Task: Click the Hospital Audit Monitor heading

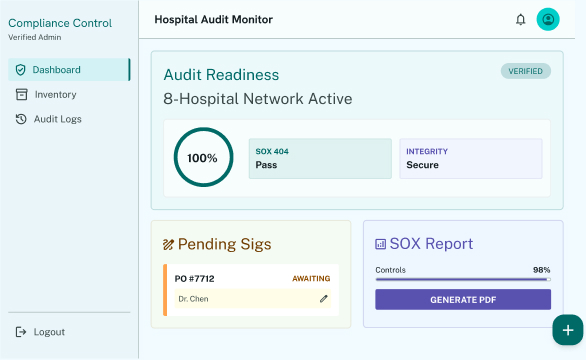Action: tap(214, 19)
